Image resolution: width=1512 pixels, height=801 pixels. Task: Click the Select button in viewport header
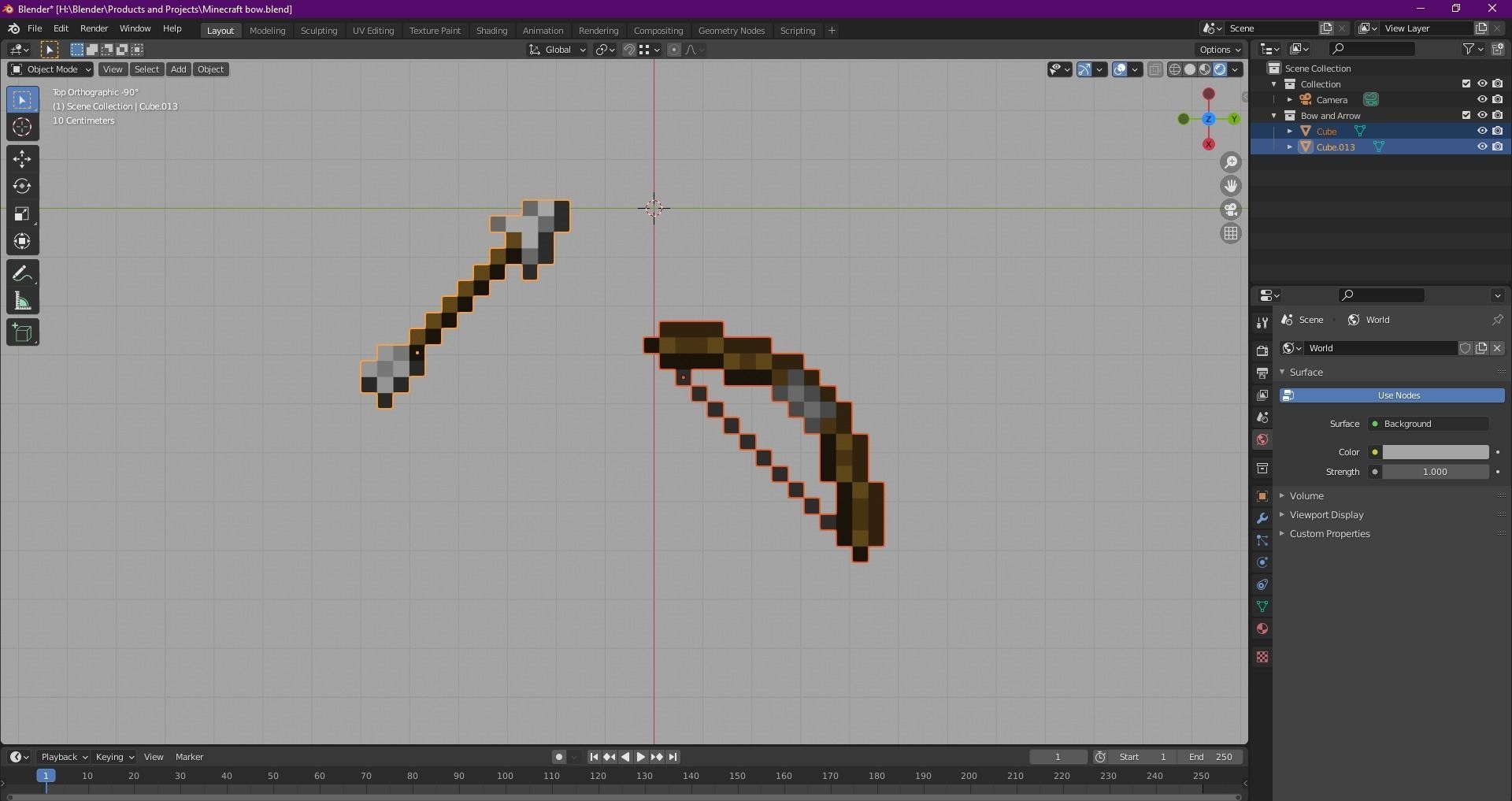[146, 69]
